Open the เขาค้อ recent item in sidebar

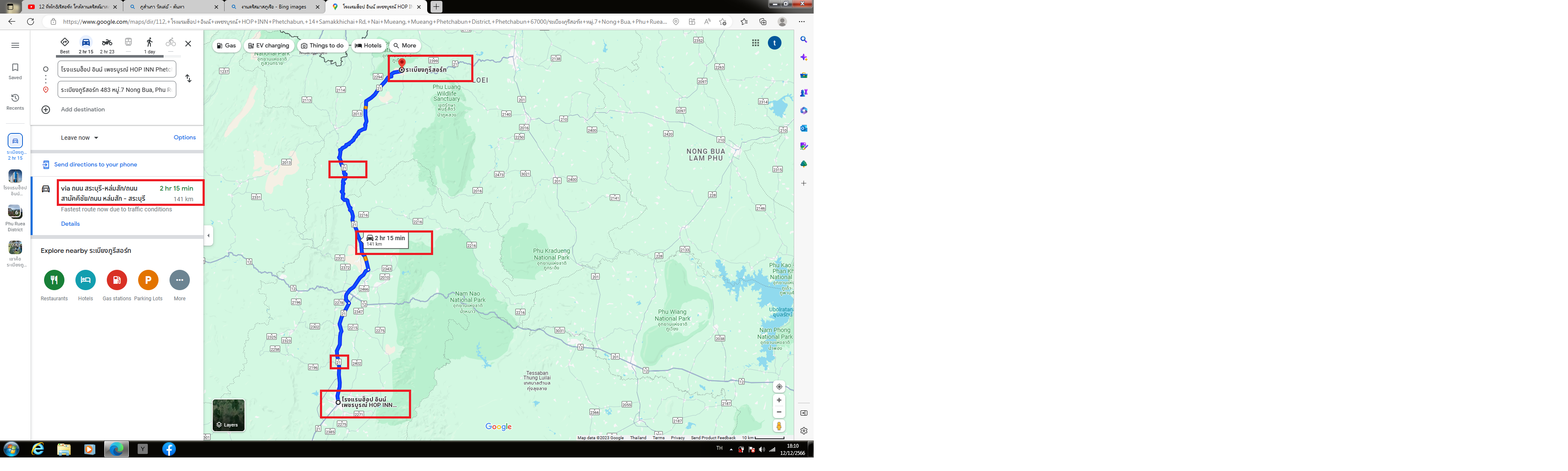pyautogui.click(x=15, y=255)
